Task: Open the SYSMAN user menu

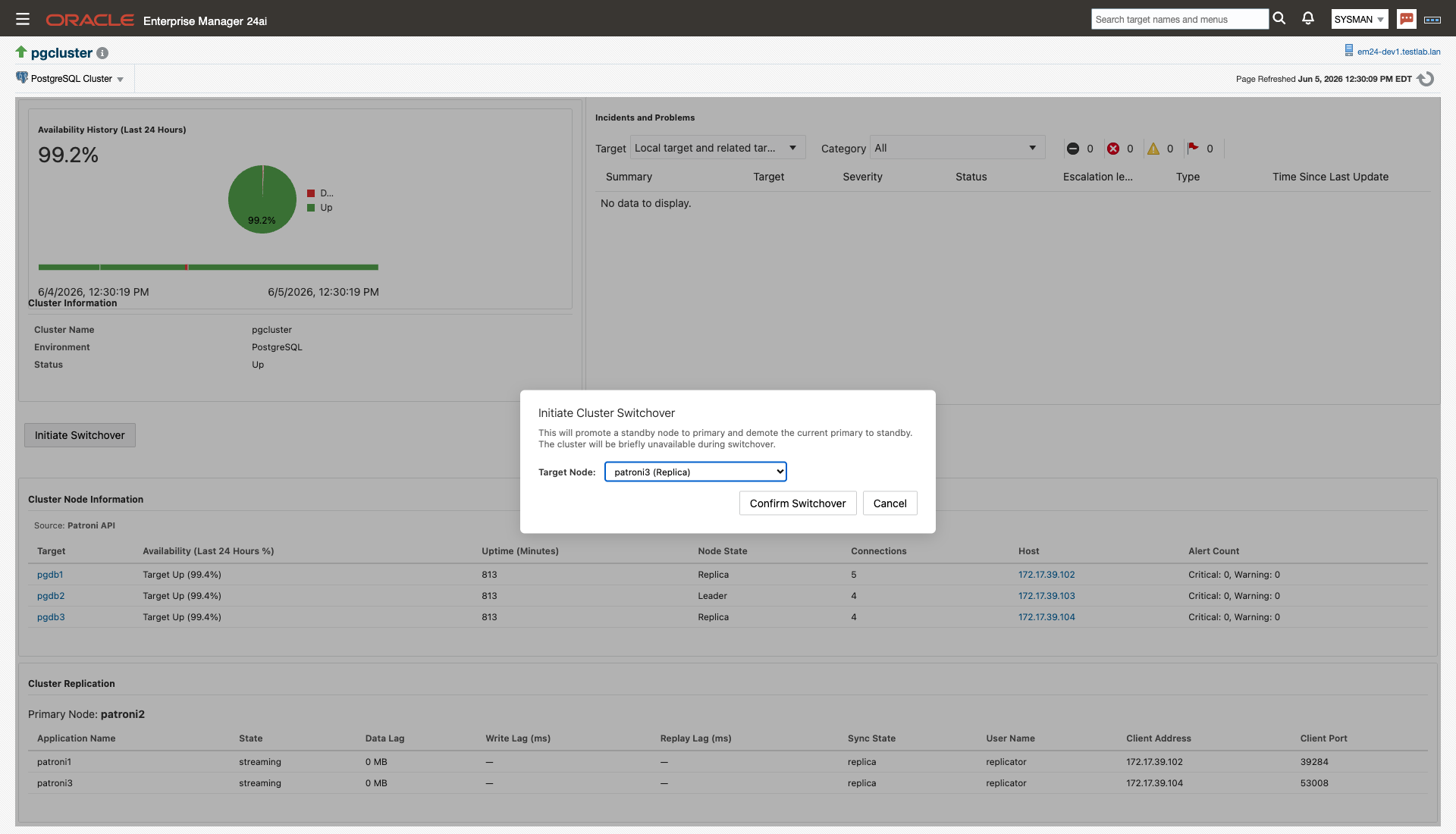Action: tap(1360, 20)
